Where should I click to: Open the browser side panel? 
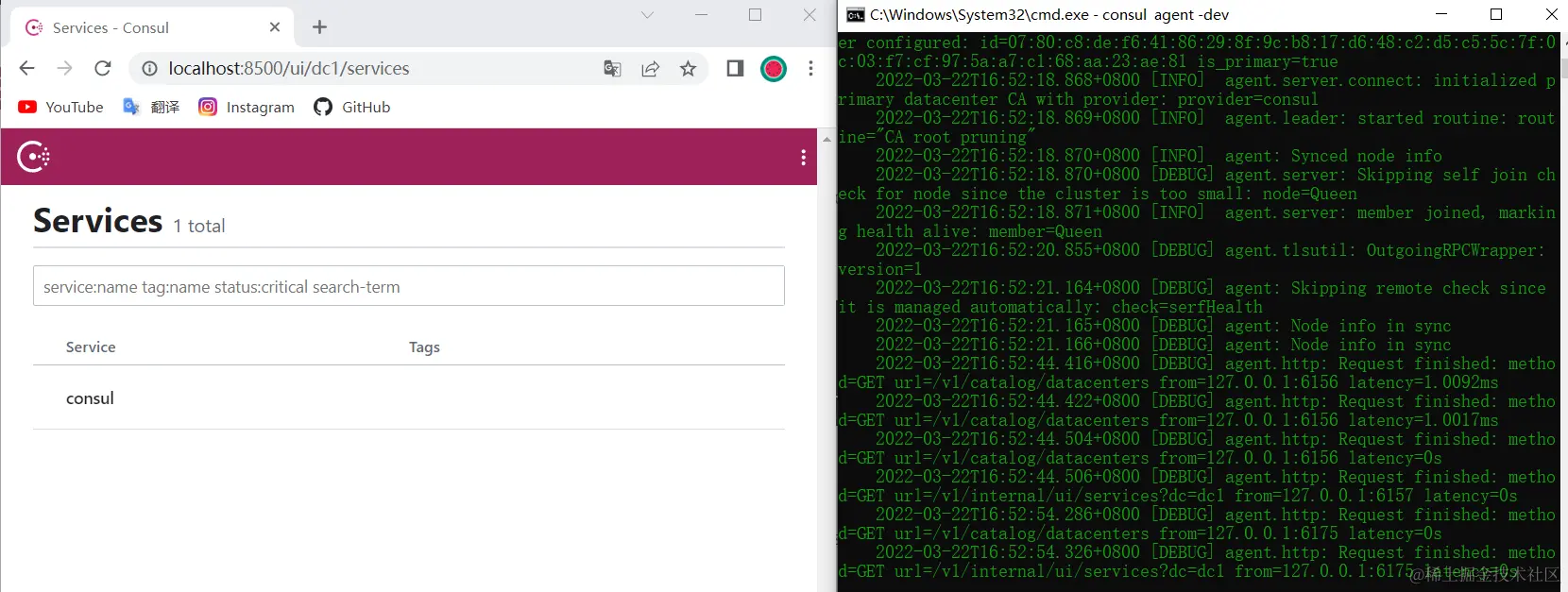735,68
